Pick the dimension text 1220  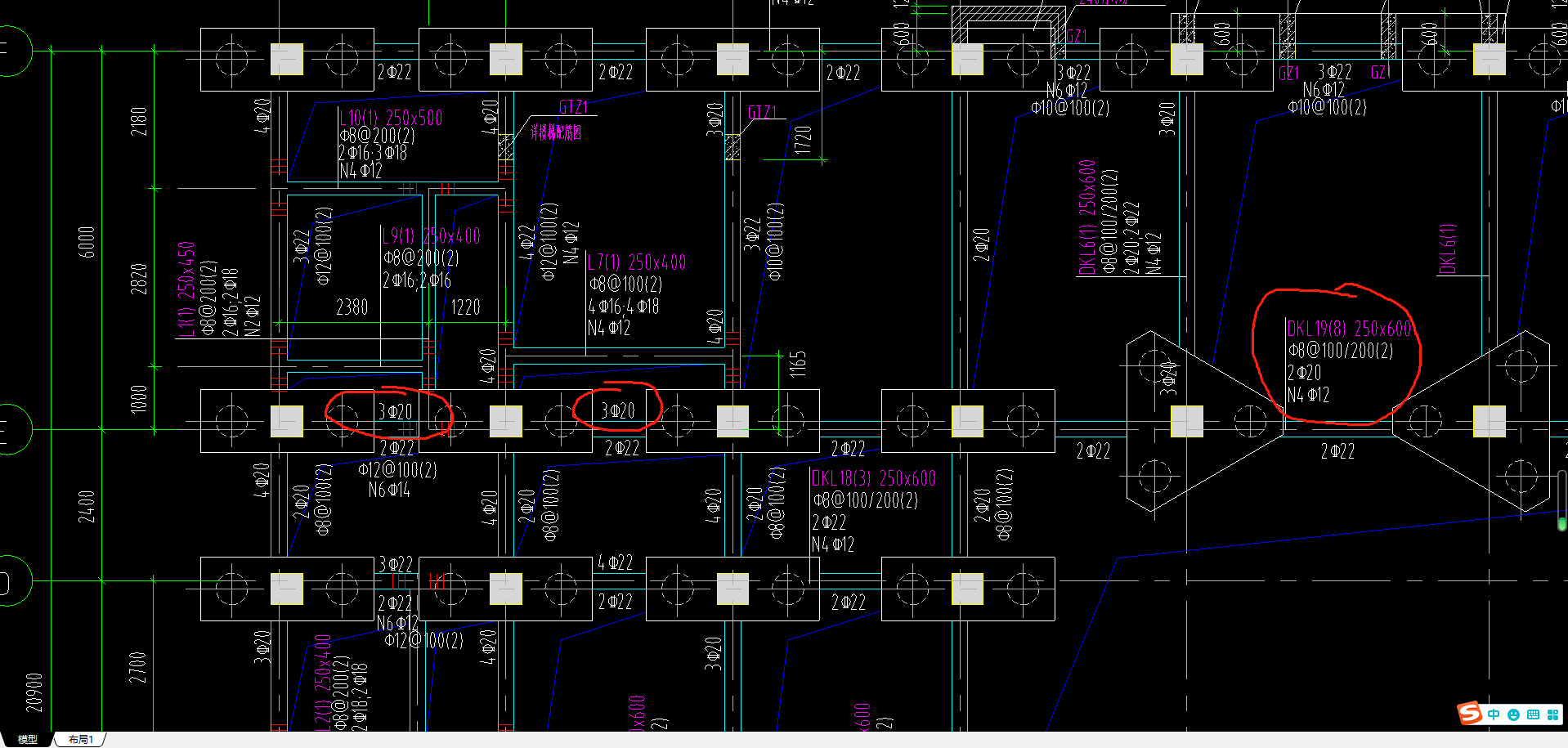[465, 307]
